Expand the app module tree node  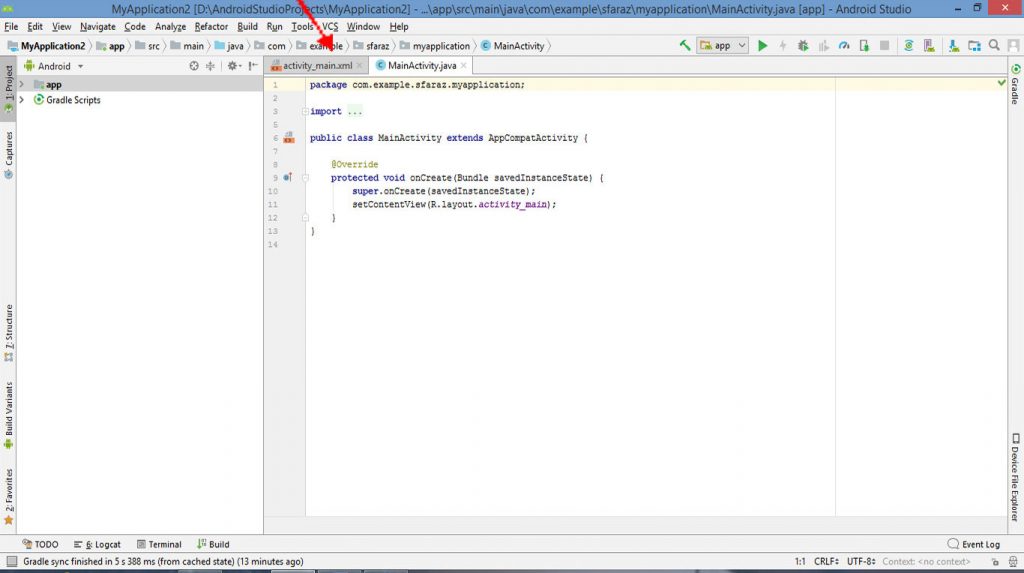pyautogui.click(x=22, y=84)
